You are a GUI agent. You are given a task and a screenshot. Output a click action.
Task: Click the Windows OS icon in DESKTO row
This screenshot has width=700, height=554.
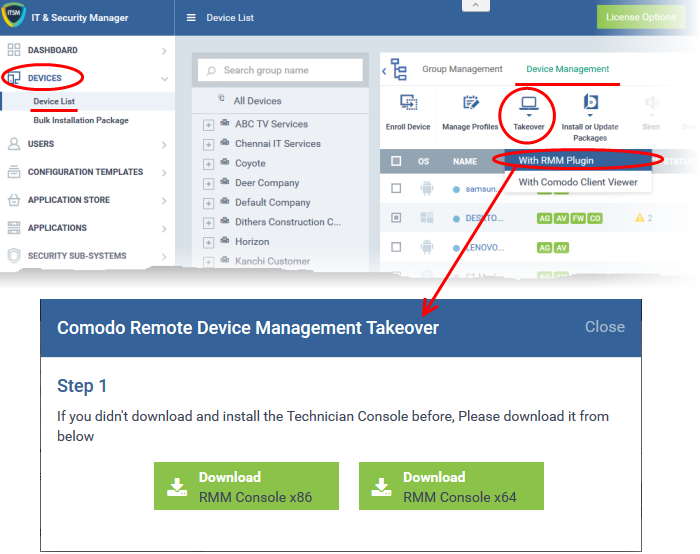coord(427,218)
